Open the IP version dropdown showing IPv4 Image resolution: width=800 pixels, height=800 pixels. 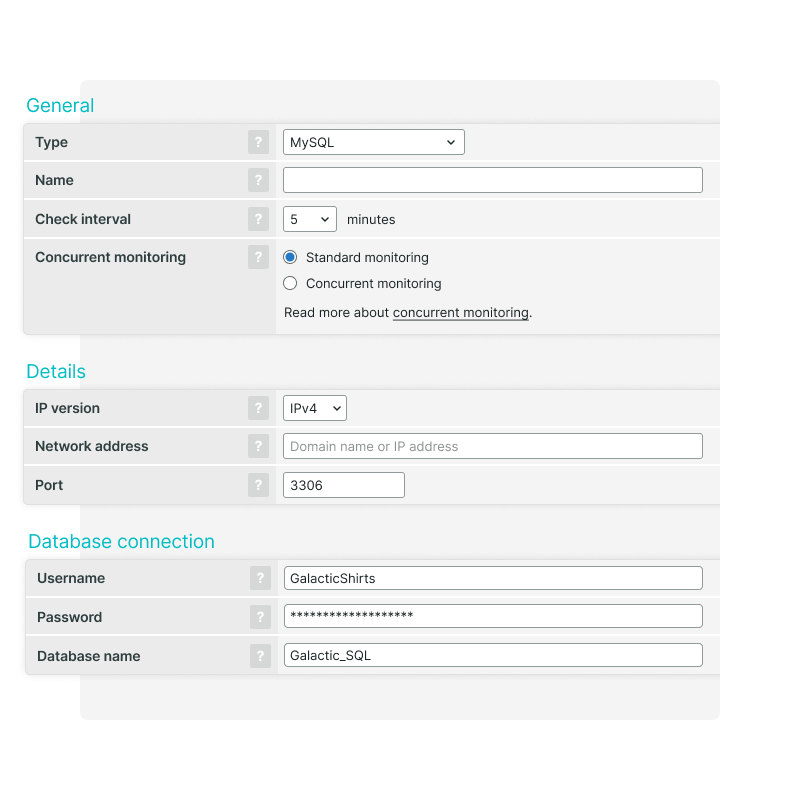click(315, 408)
